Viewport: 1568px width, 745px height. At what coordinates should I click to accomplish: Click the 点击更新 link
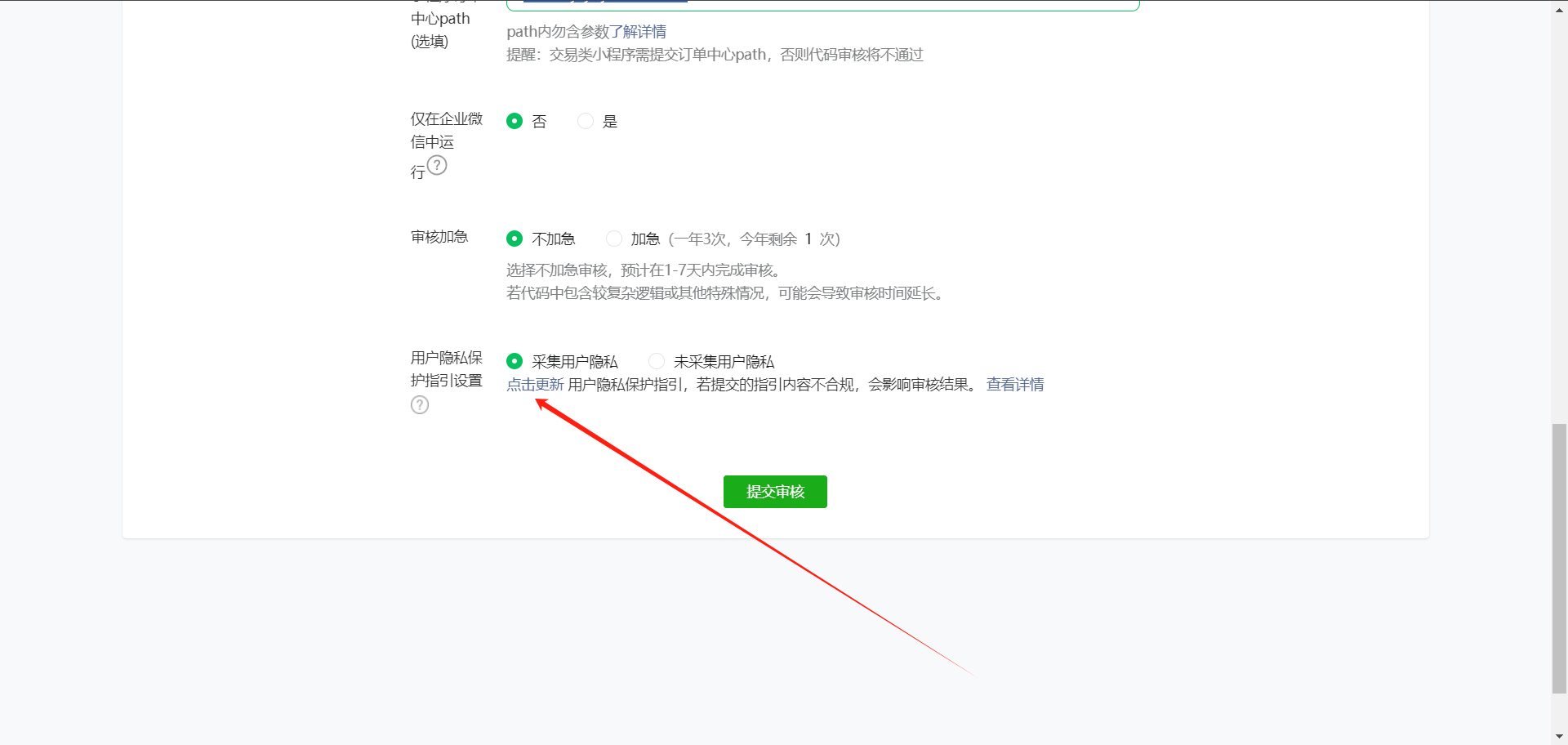[x=535, y=385]
